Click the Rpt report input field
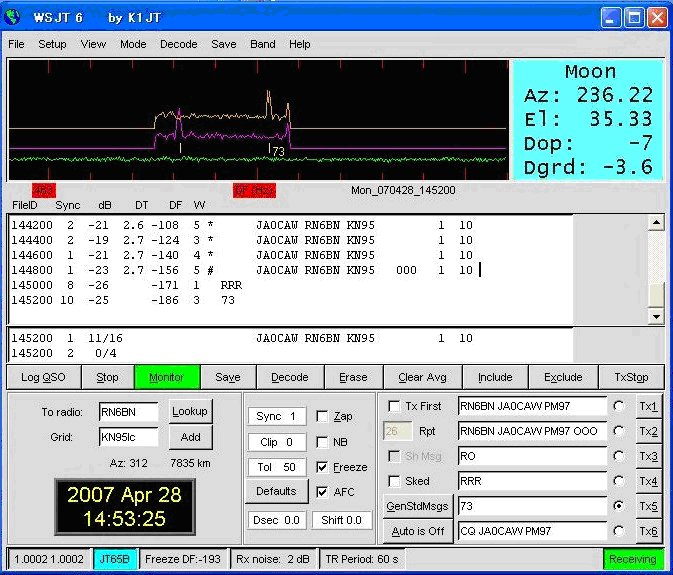The height and width of the screenshot is (575, 673). click(397, 431)
